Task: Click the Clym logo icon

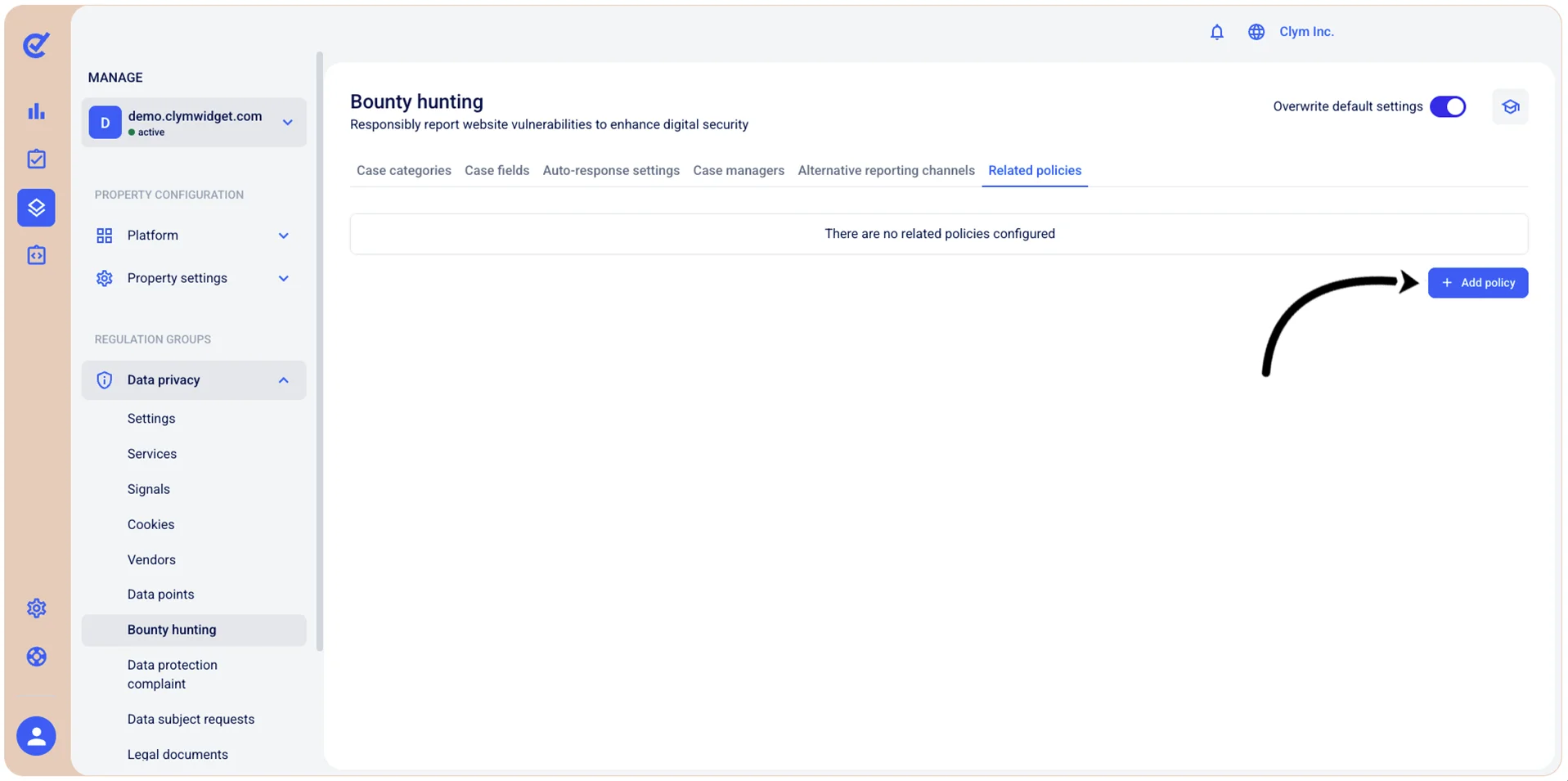Action: (x=36, y=45)
